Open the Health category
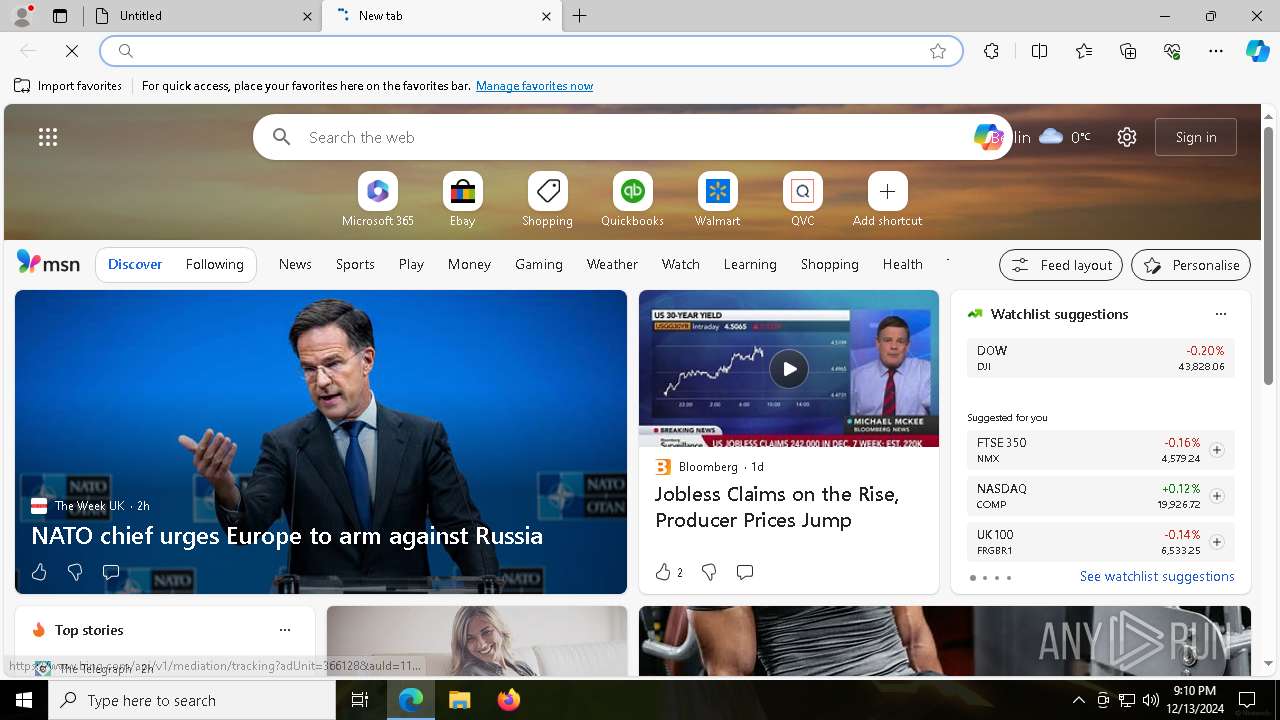Viewport: 1280px width, 720px height. point(902,264)
